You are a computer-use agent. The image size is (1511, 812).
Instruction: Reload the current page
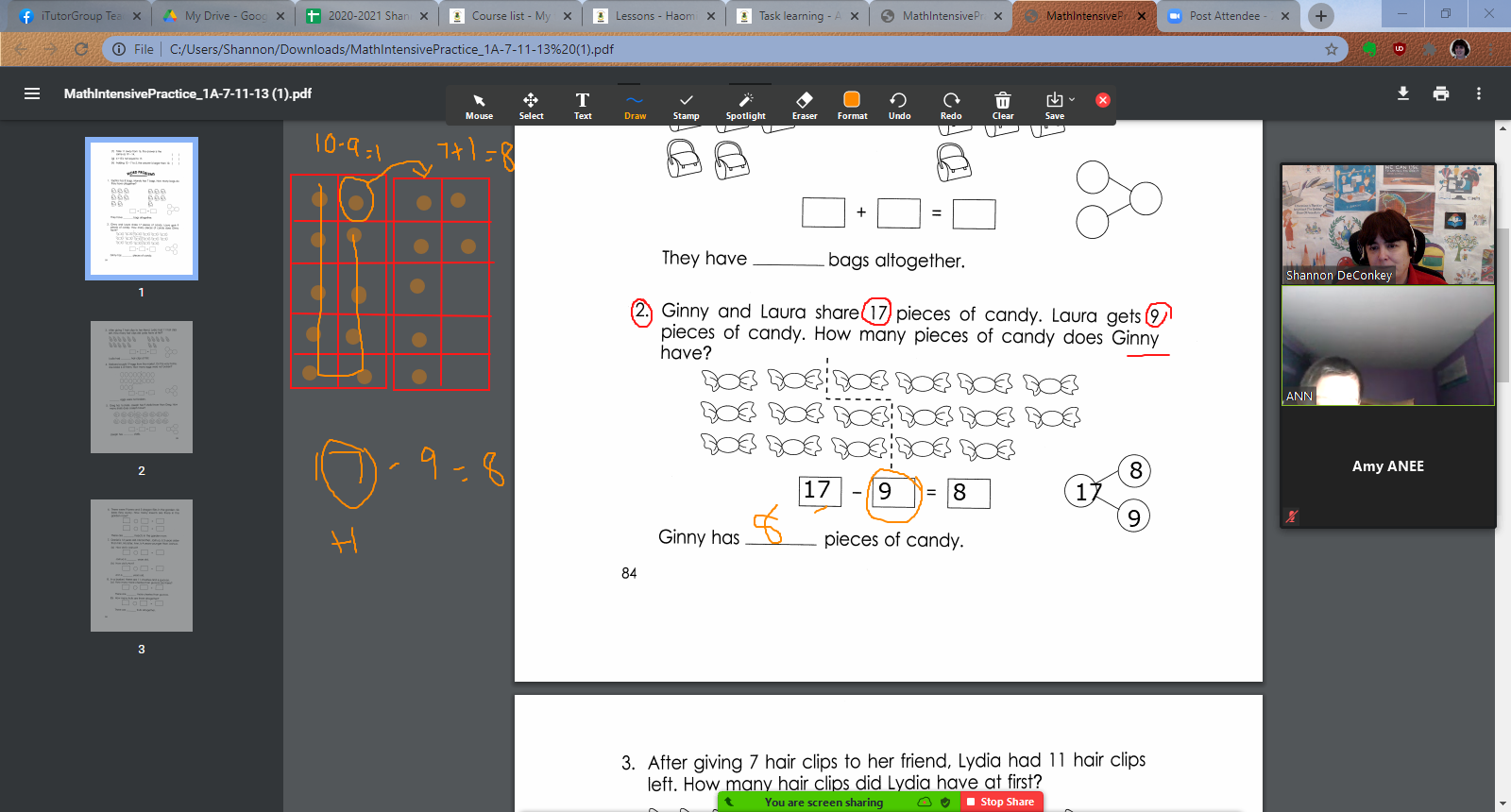point(81,49)
